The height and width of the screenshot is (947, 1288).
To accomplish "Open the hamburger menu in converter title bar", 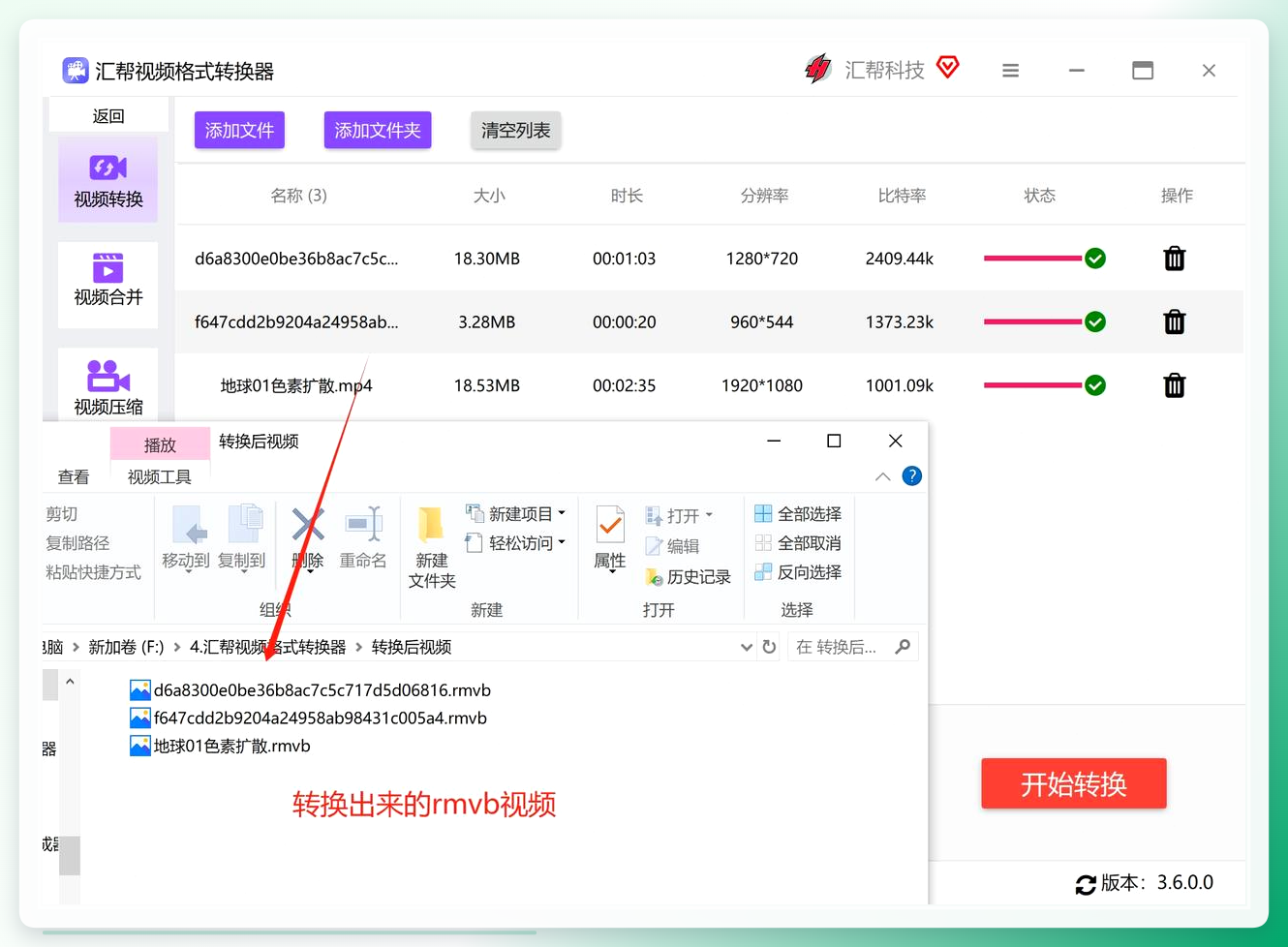I will click(1010, 71).
